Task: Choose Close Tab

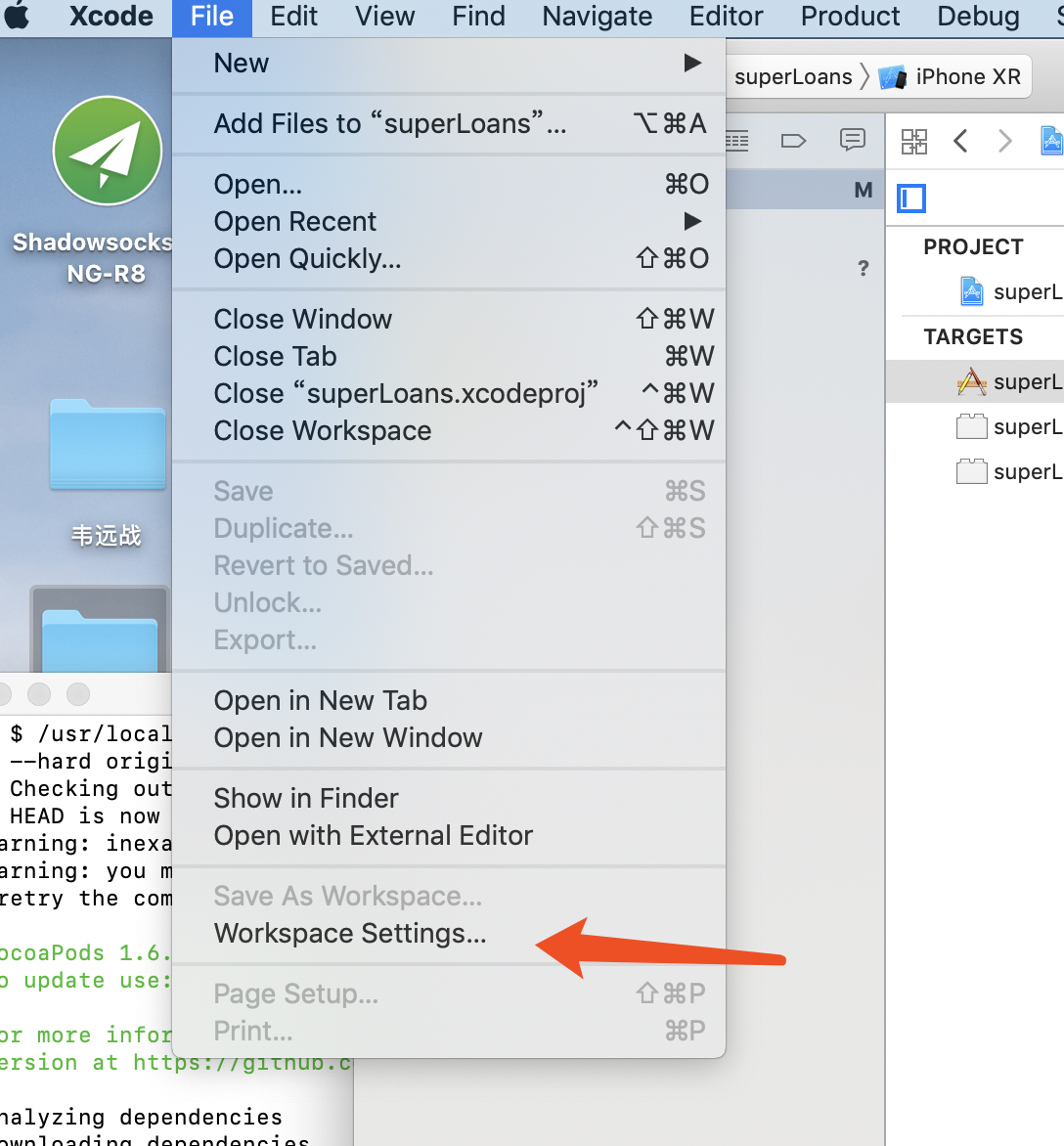Action: click(x=449, y=357)
